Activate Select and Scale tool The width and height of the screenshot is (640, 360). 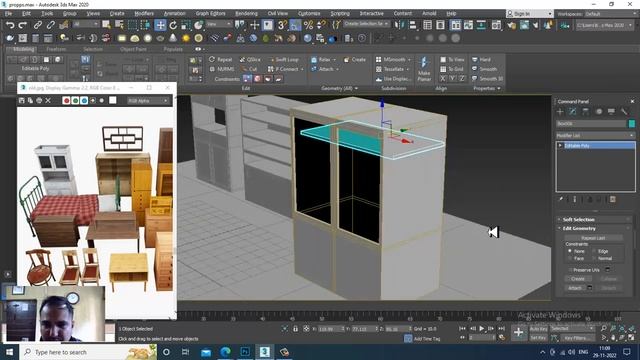click(x=186, y=25)
